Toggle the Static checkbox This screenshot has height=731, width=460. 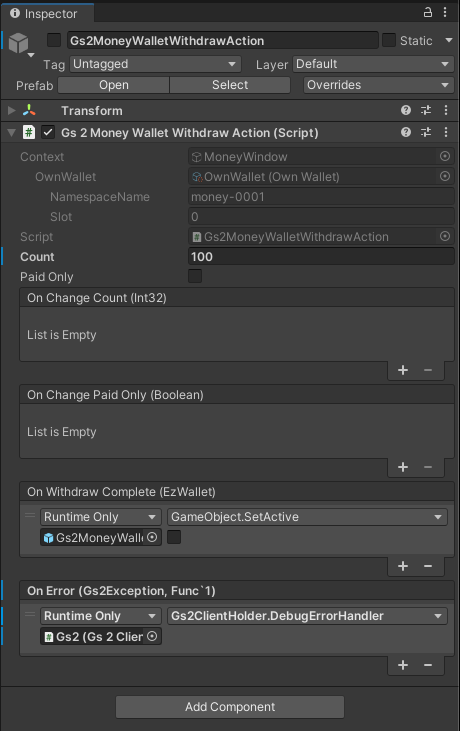[x=389, y=40]
